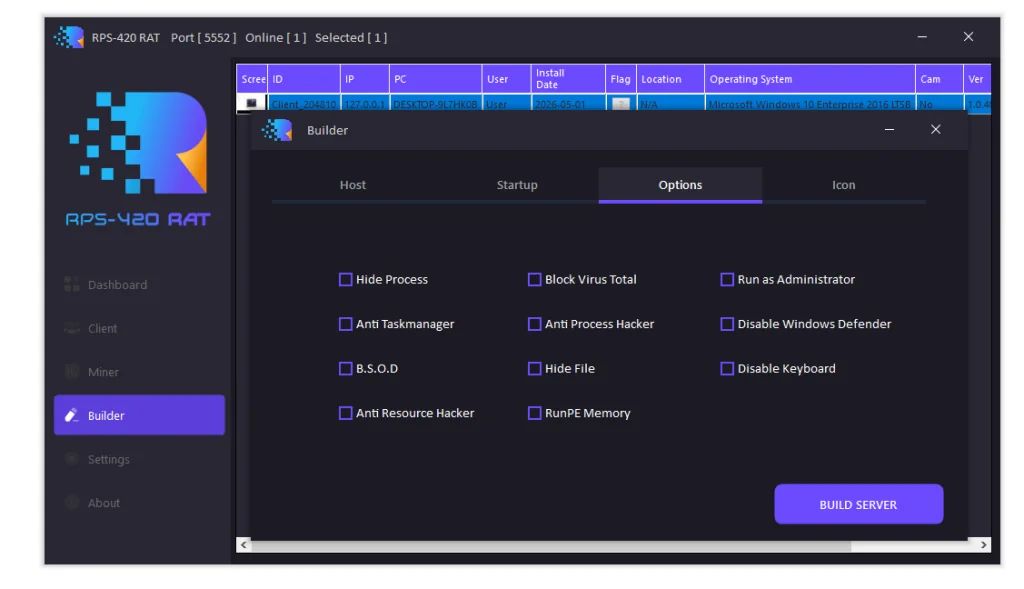Image resolution: width=1024 pixels, height=589 pixels.
Task: Open the Settings section in the sidebar
Action: pos(108,459)
